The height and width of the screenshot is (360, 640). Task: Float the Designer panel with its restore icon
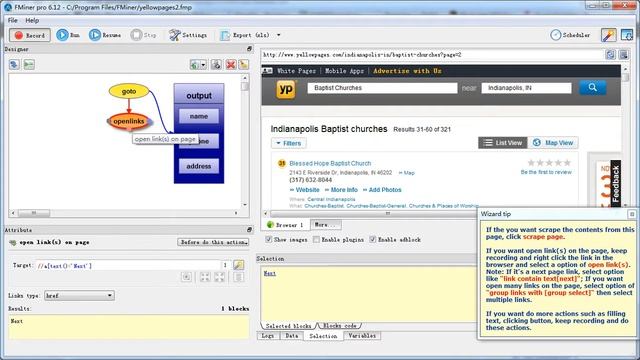pos(249,49)
